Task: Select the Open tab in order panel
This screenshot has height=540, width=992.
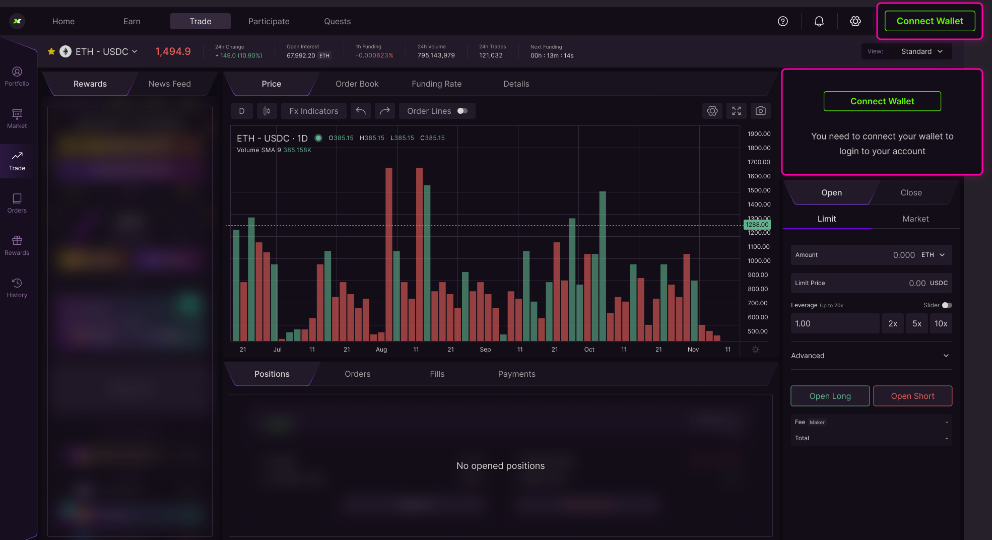Action: pos(831,193)
